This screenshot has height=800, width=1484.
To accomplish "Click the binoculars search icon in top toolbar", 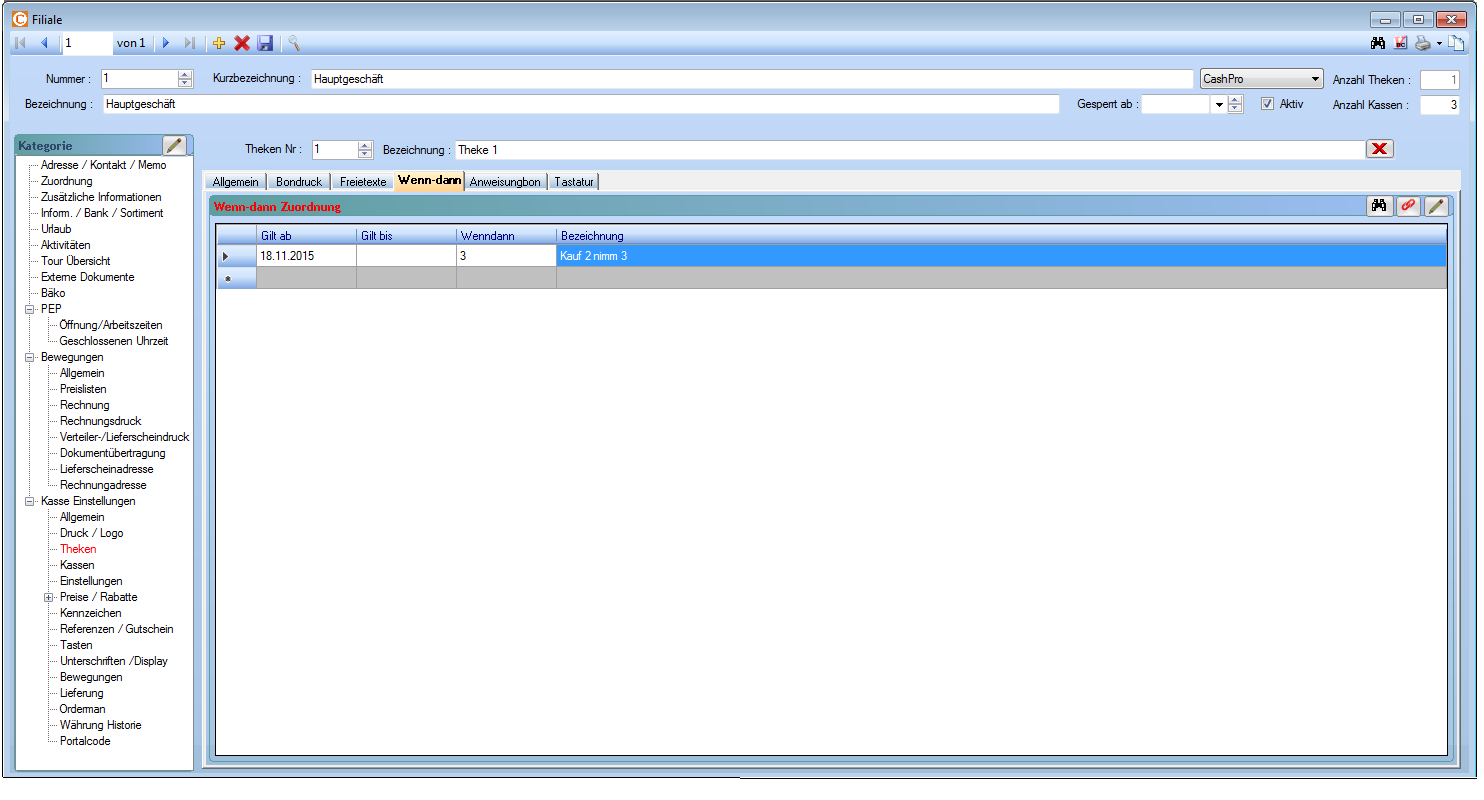I will [x=1377, y=43].
